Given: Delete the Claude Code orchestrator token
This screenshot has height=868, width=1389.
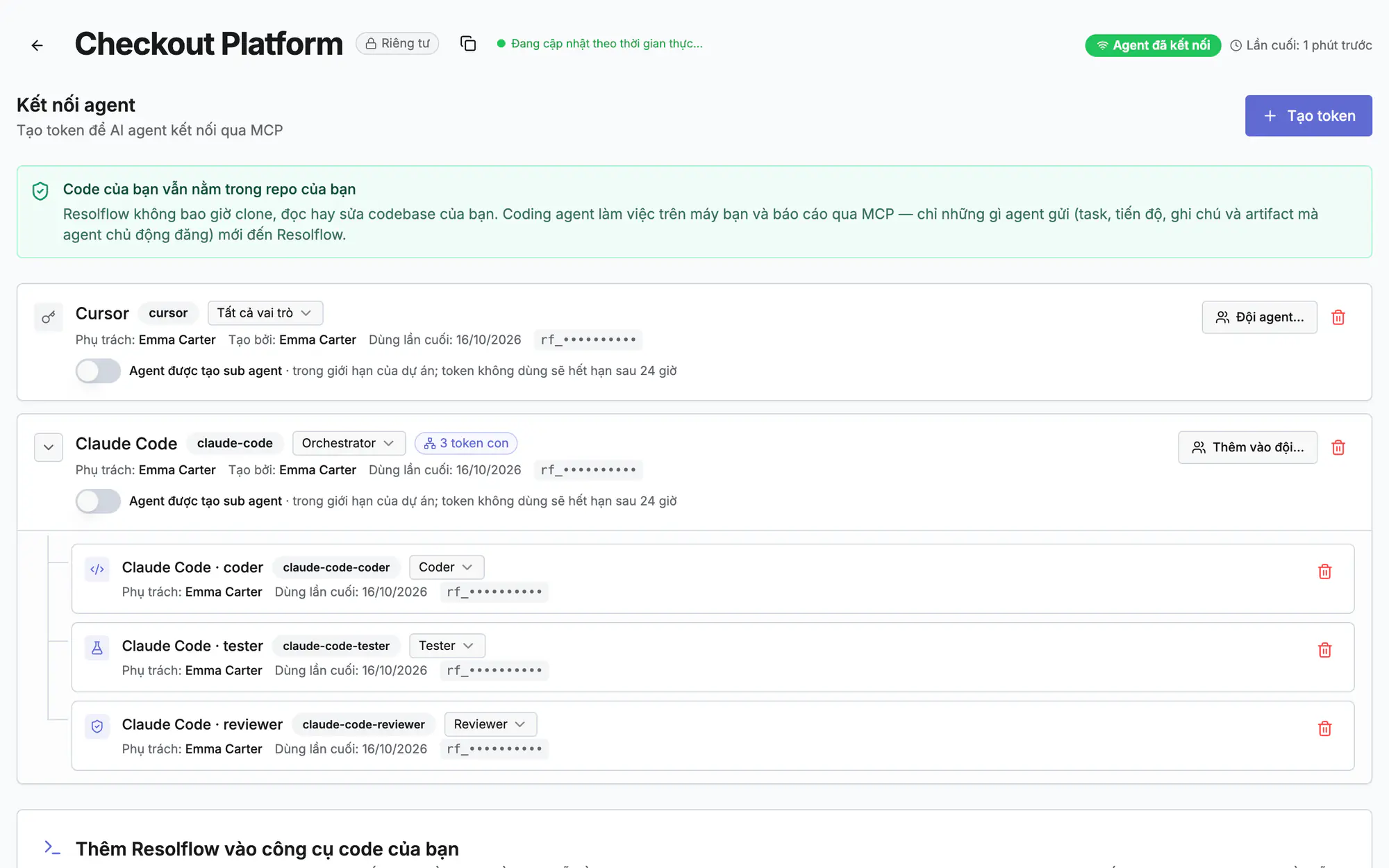Looking at the screenshot, I should coord(1338,447).
